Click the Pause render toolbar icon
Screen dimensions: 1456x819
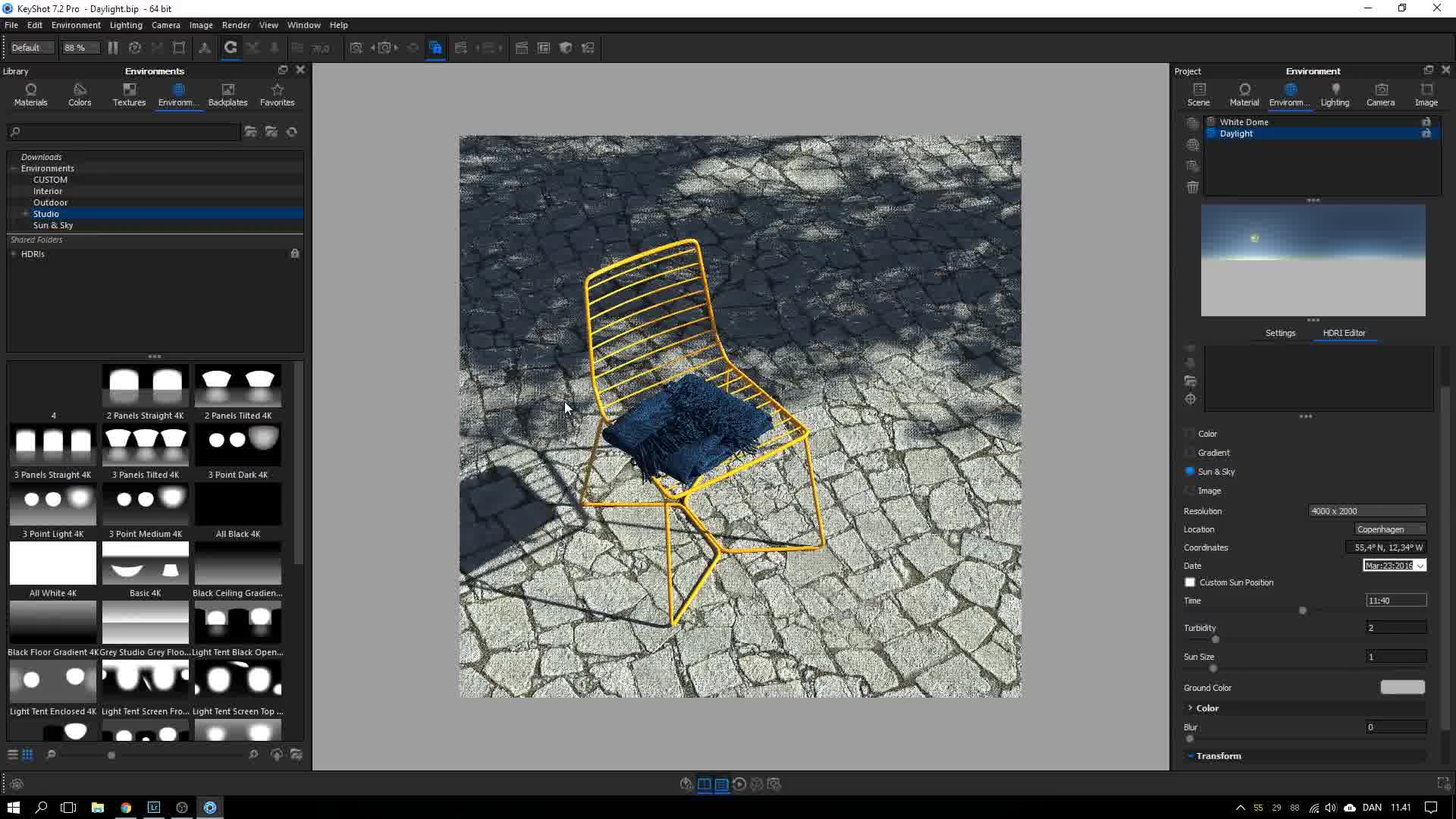[113, 48]
